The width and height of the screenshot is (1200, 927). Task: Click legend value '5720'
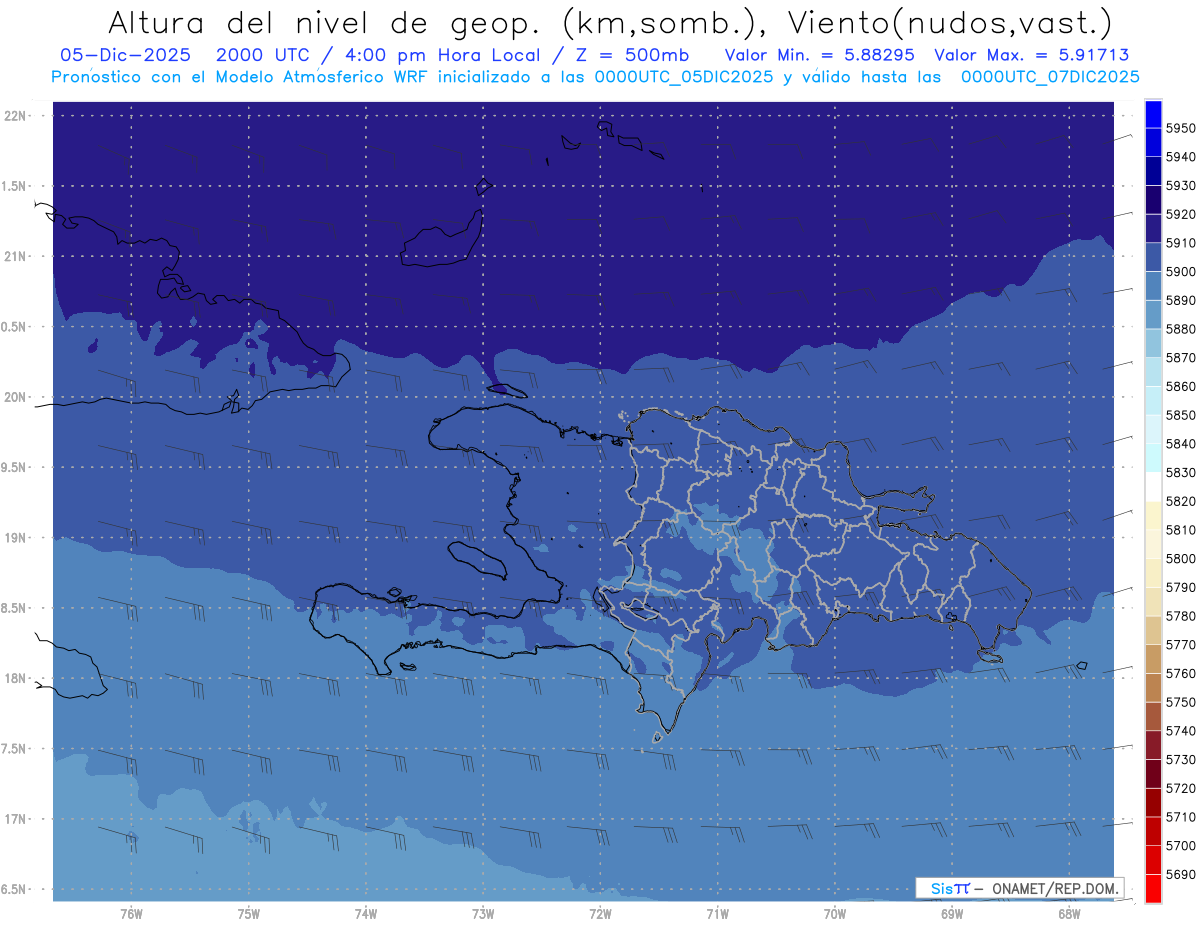tap(1181, 788)
